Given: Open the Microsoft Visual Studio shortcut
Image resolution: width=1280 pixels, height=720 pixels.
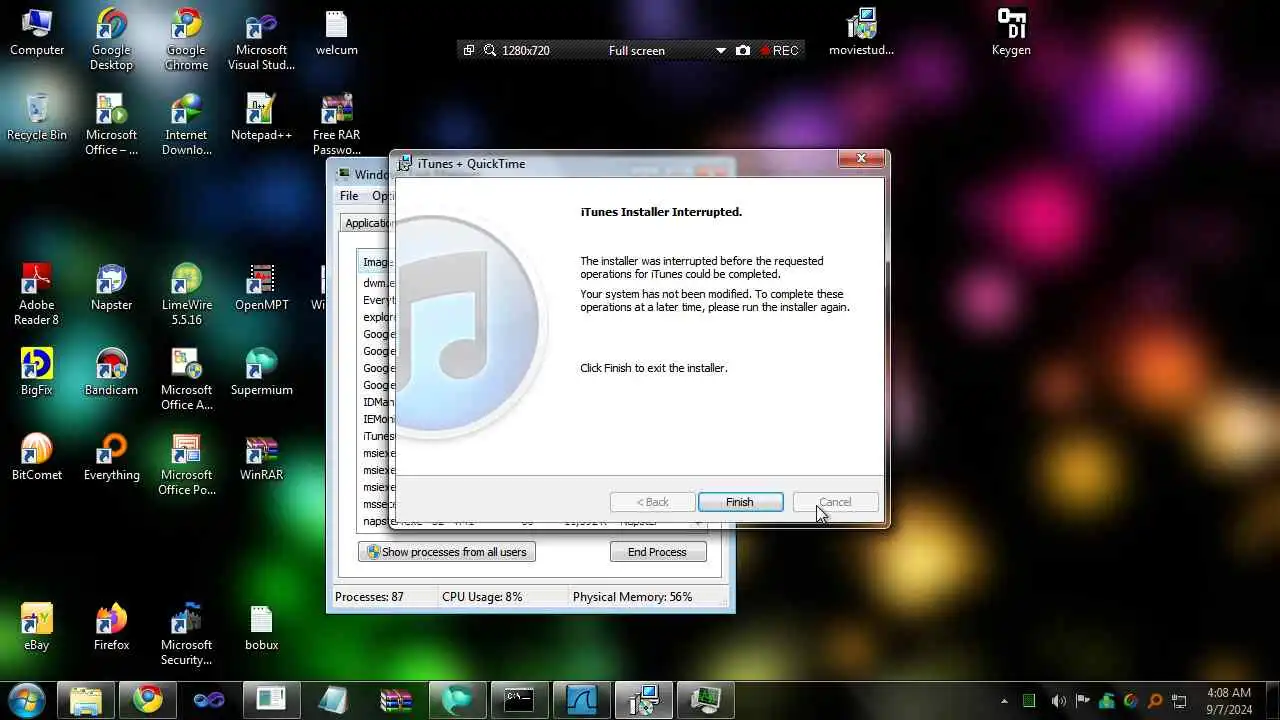Looking at the screenshot, I should (x=261, y=39).
